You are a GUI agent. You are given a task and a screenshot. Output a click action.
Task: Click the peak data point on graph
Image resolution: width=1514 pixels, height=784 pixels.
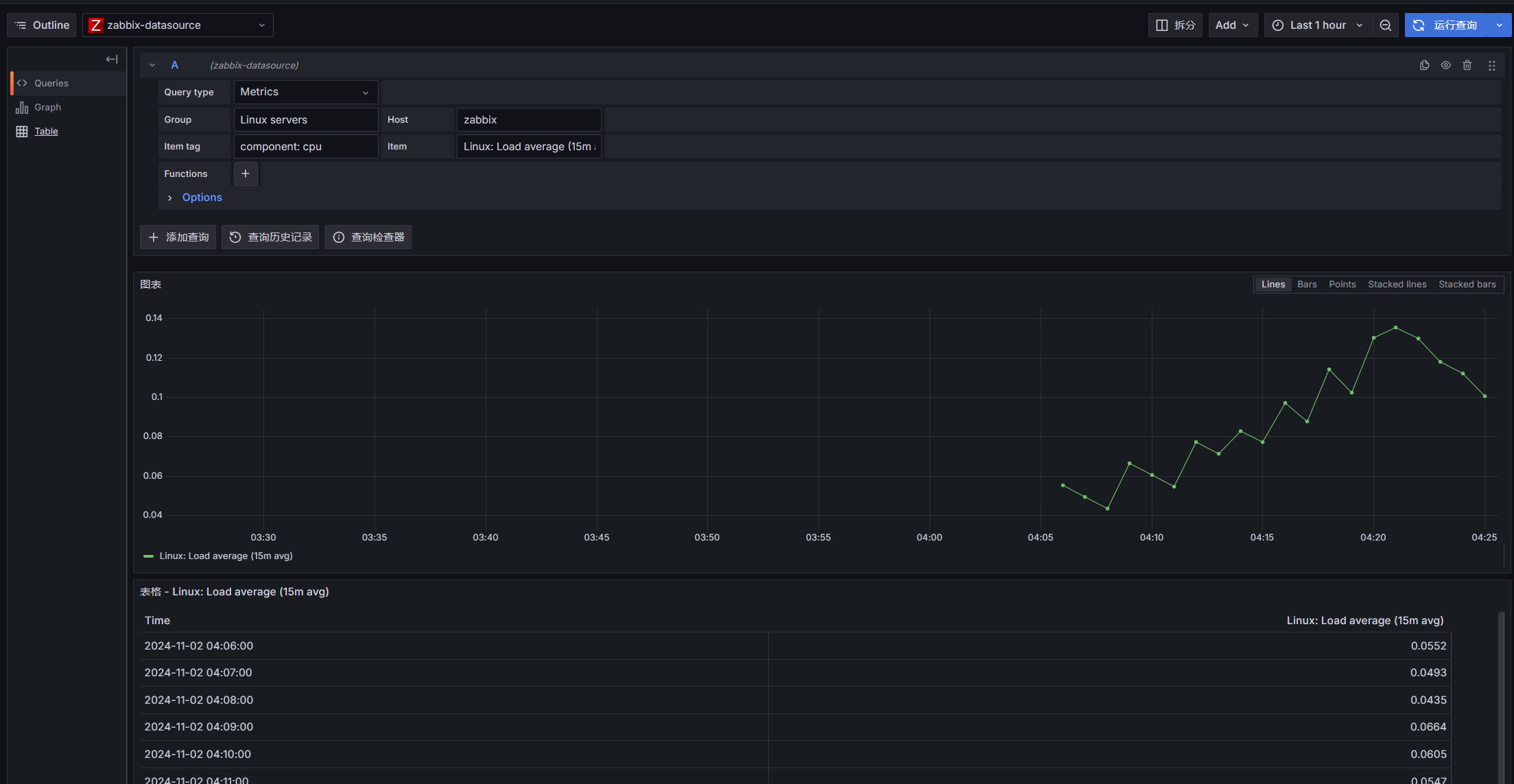[x=1395, y=328]
